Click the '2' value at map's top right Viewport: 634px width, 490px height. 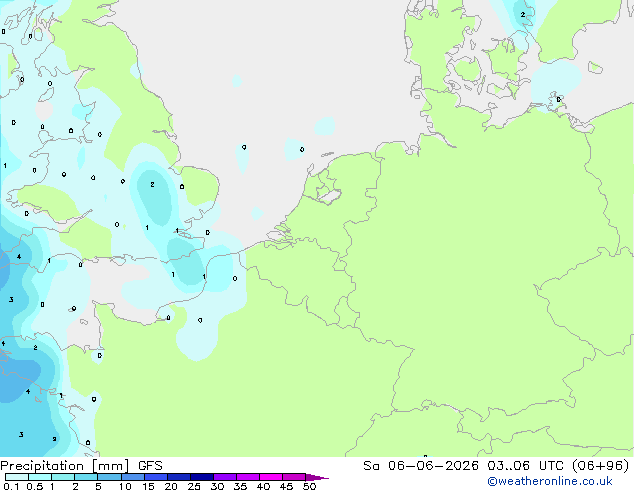523,15
